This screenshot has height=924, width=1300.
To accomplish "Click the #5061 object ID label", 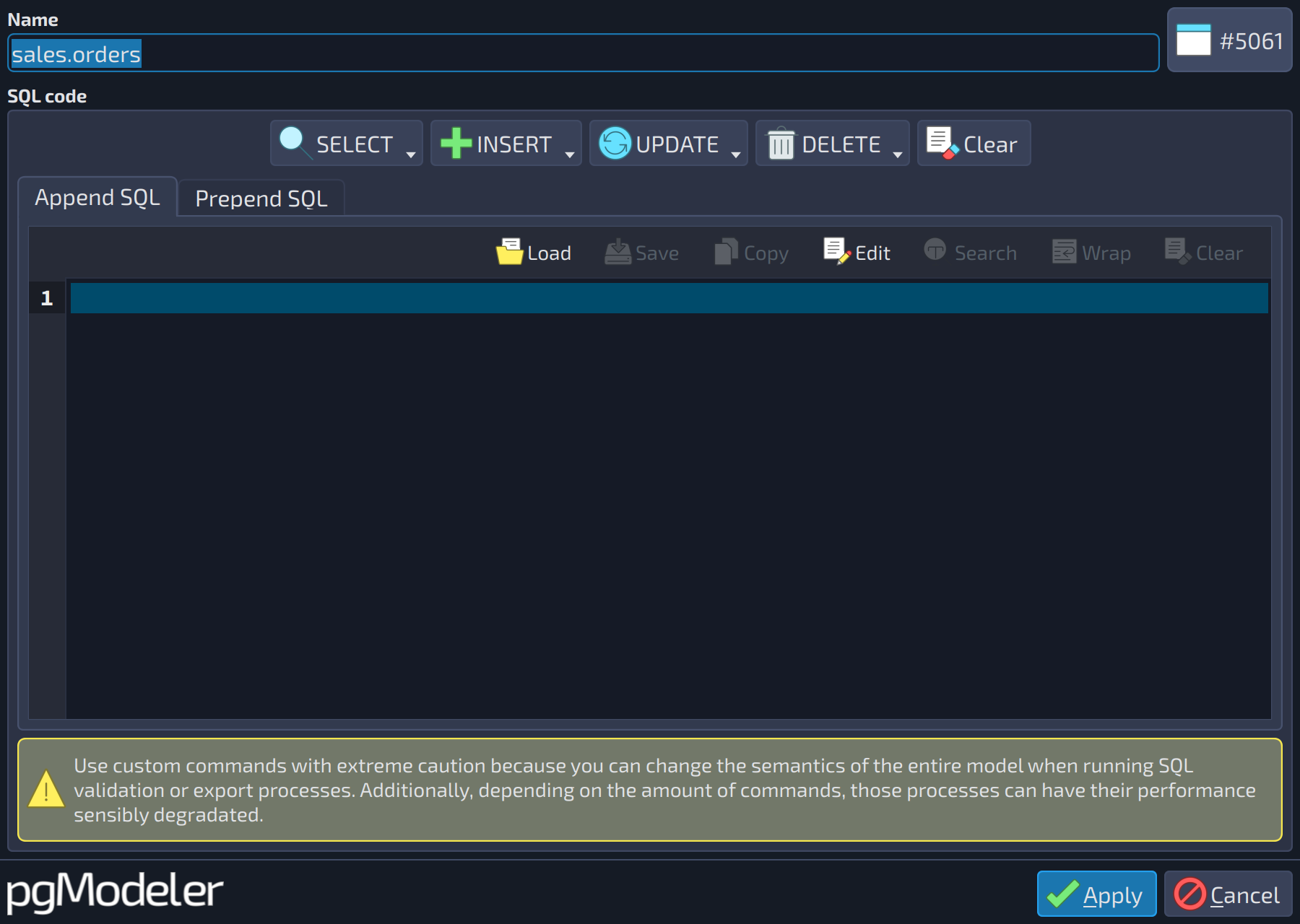I will [x=1252, y=41].
